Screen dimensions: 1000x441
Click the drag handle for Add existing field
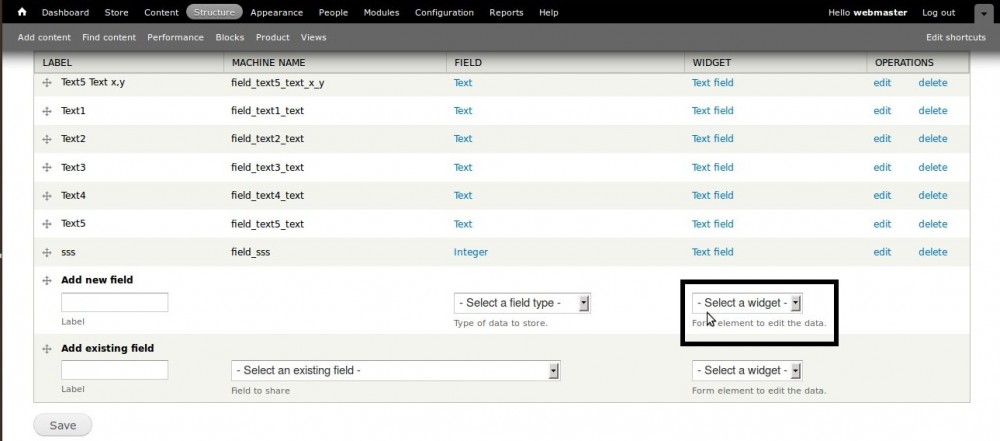click(47, 349)
